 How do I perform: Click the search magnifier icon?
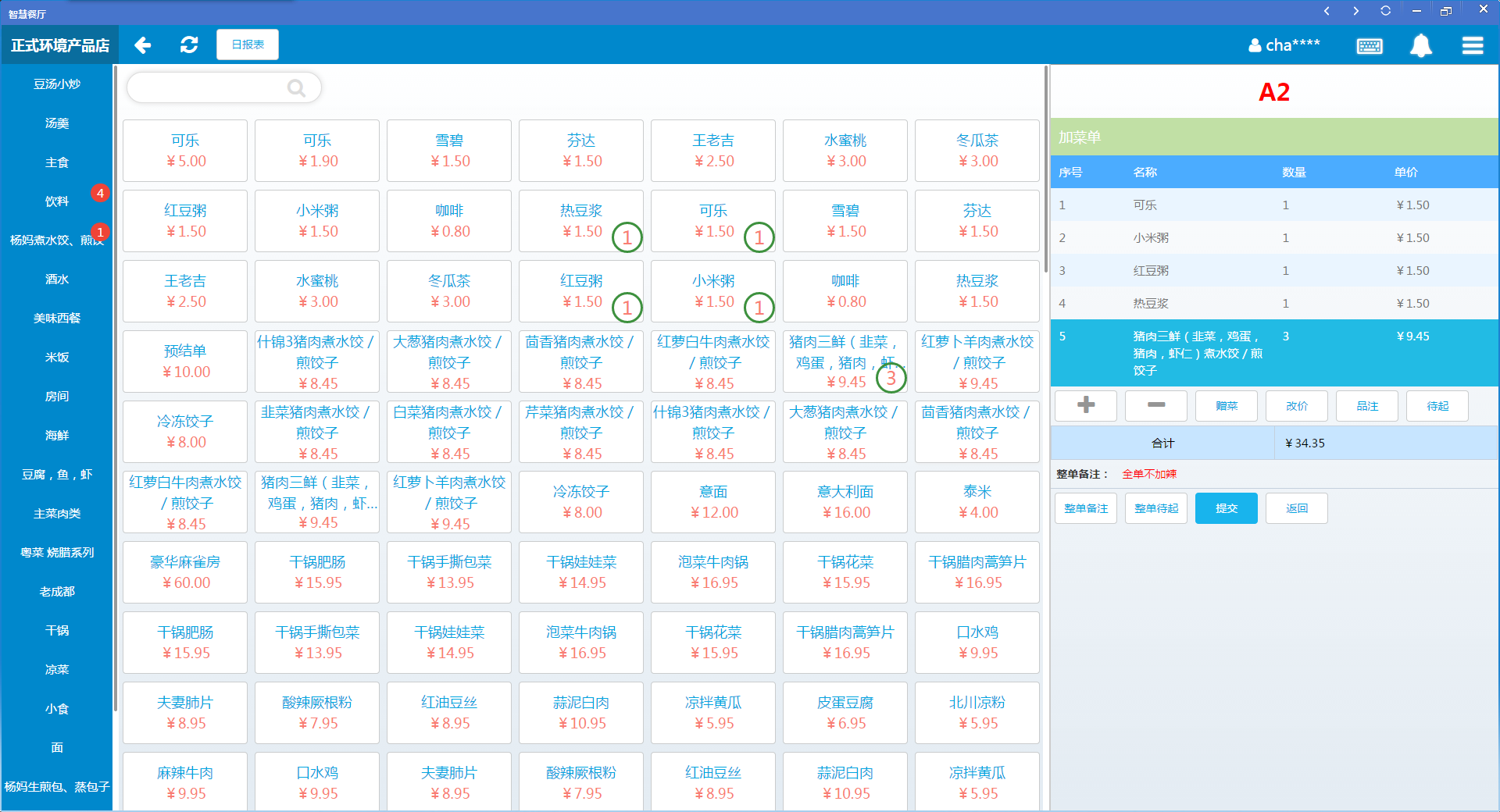[x=296, y=88]
